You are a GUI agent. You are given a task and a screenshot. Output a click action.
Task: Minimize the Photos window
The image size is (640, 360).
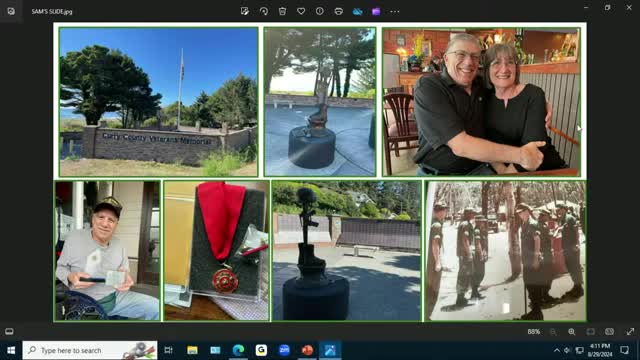pyautogui.click(x=586, y=7)
